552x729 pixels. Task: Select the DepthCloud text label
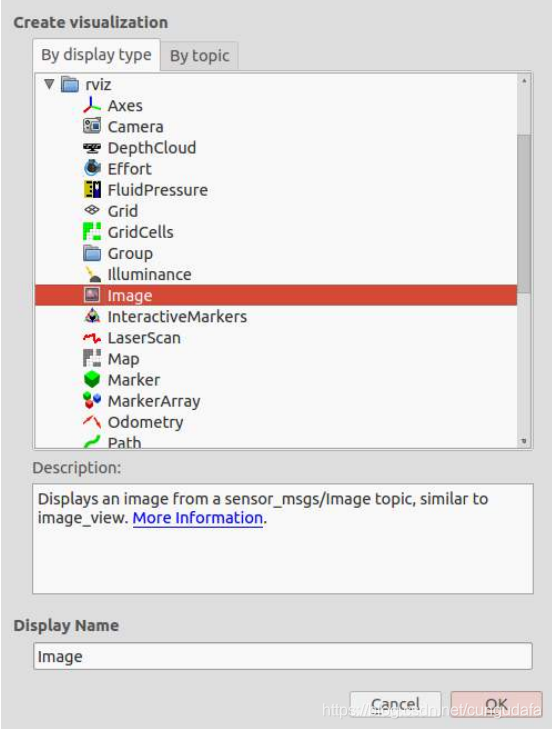[152, 148]
